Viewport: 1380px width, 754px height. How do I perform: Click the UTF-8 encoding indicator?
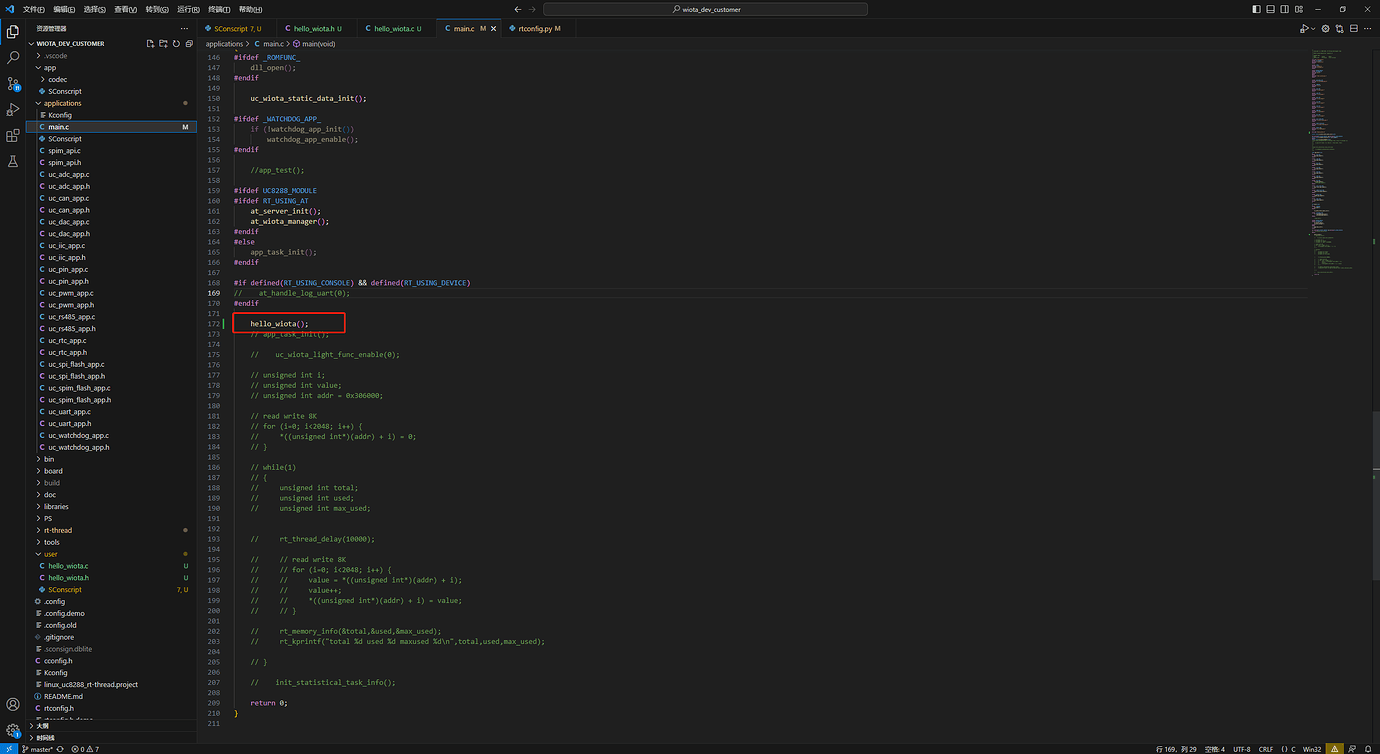(1241, 748)
